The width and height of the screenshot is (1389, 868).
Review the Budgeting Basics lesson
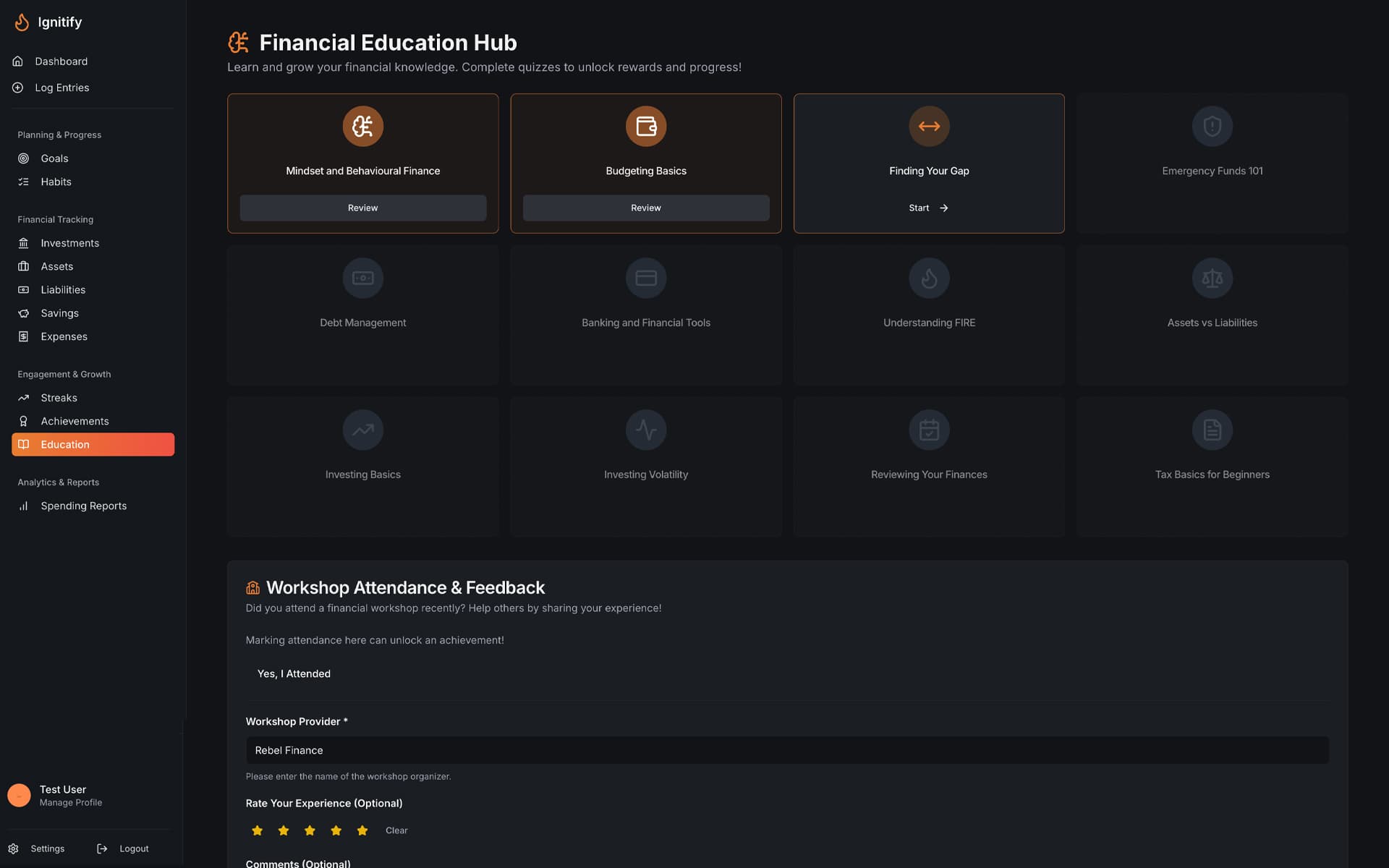(645, 208)
